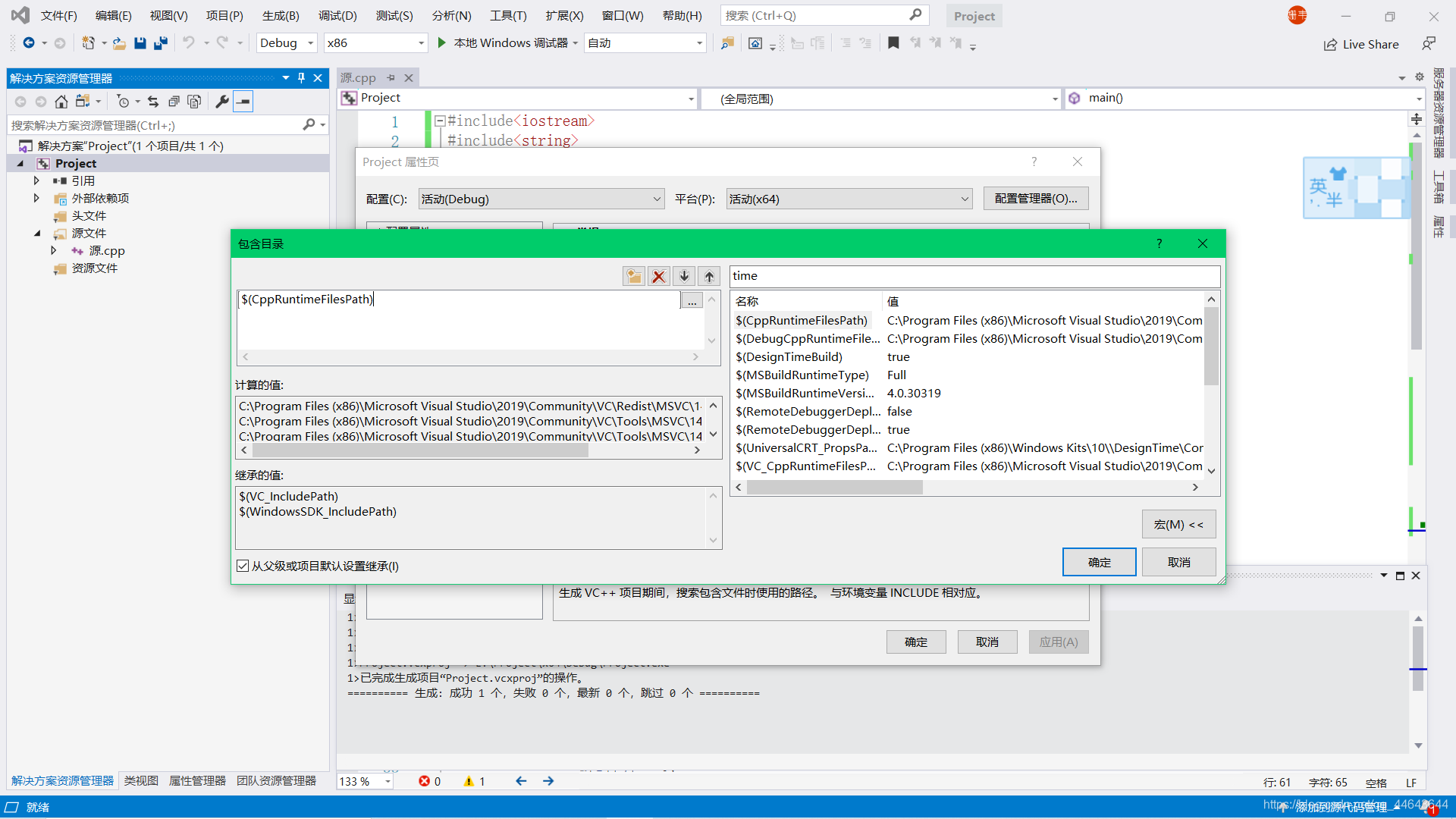Screen dimensions: 1456x819
Task: Click the red error count icon
Action: tap(424, 781)
